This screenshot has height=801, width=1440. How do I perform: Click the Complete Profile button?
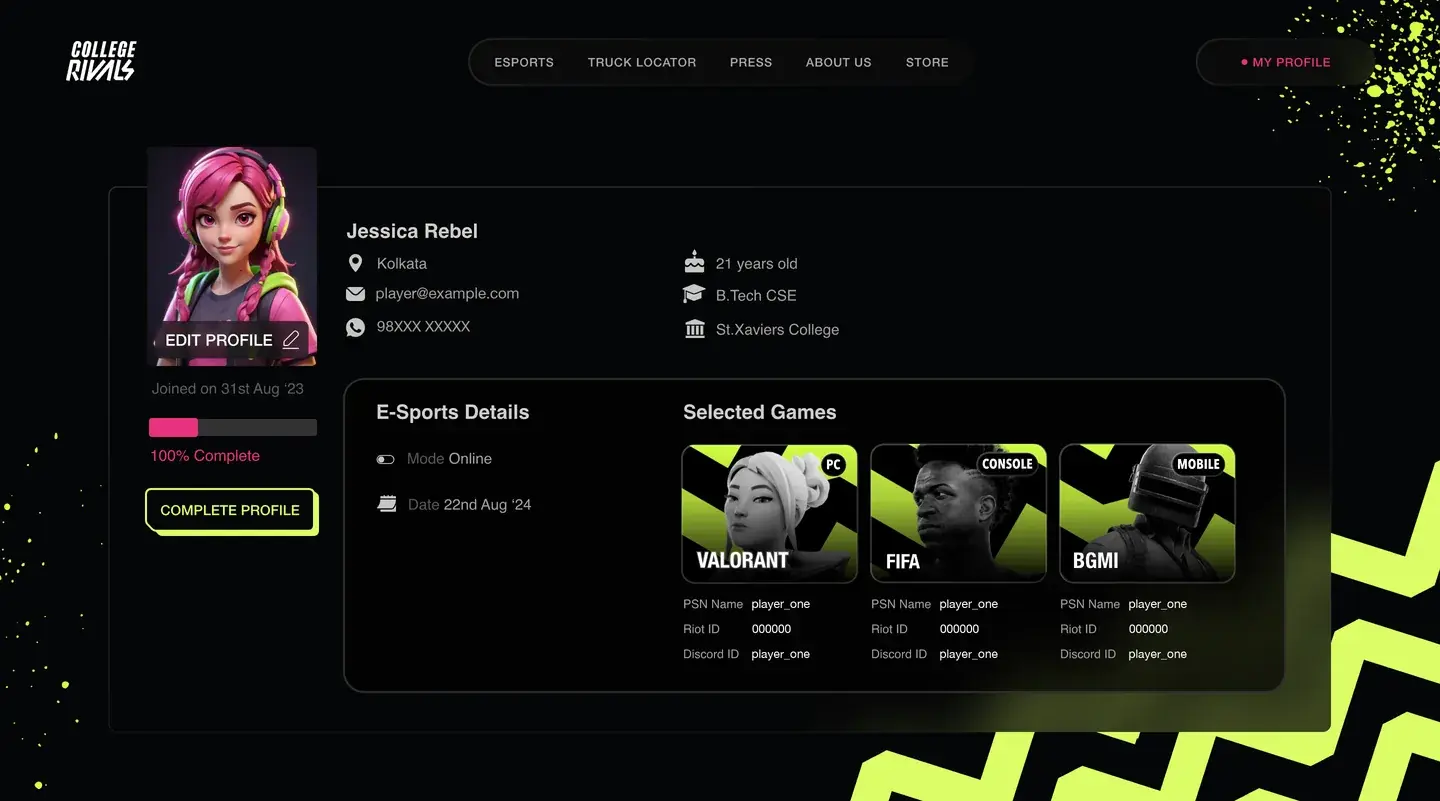pyautogui.click(x=231, y=511)
